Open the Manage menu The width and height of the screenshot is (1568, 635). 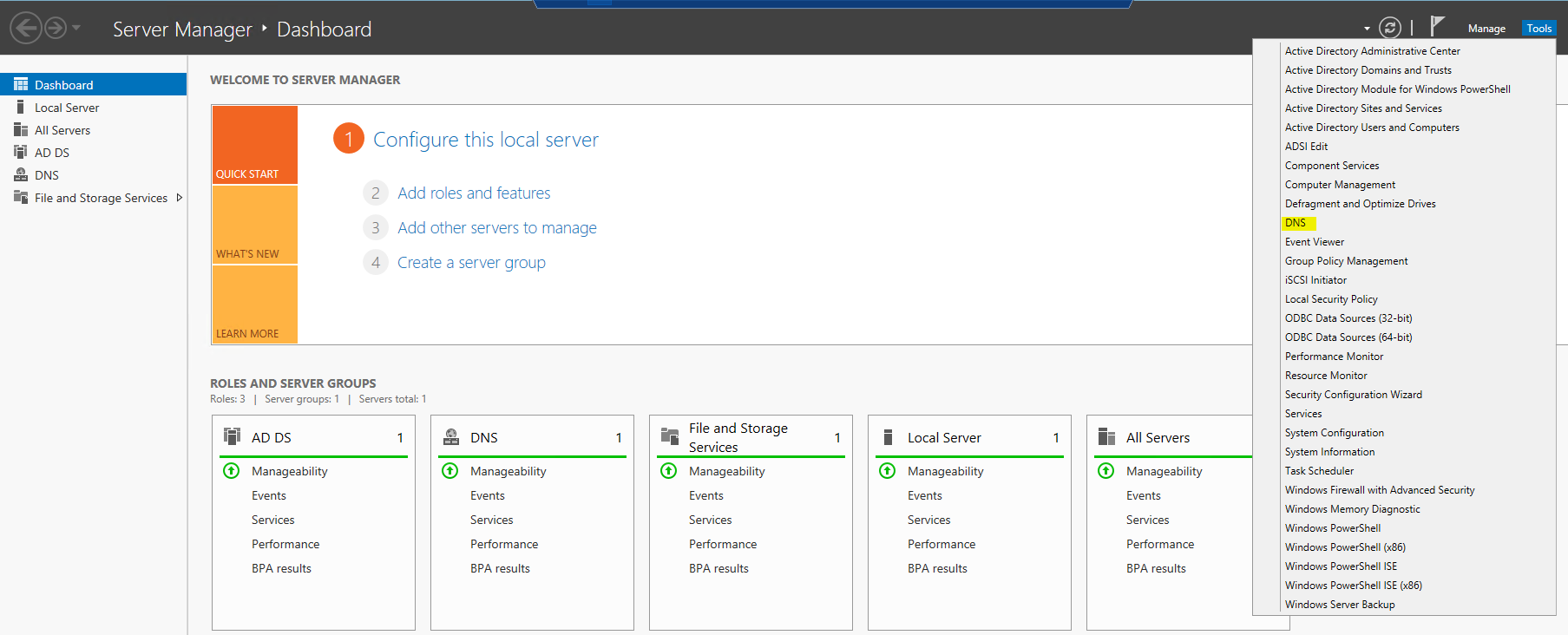(x=1486, y=29)
